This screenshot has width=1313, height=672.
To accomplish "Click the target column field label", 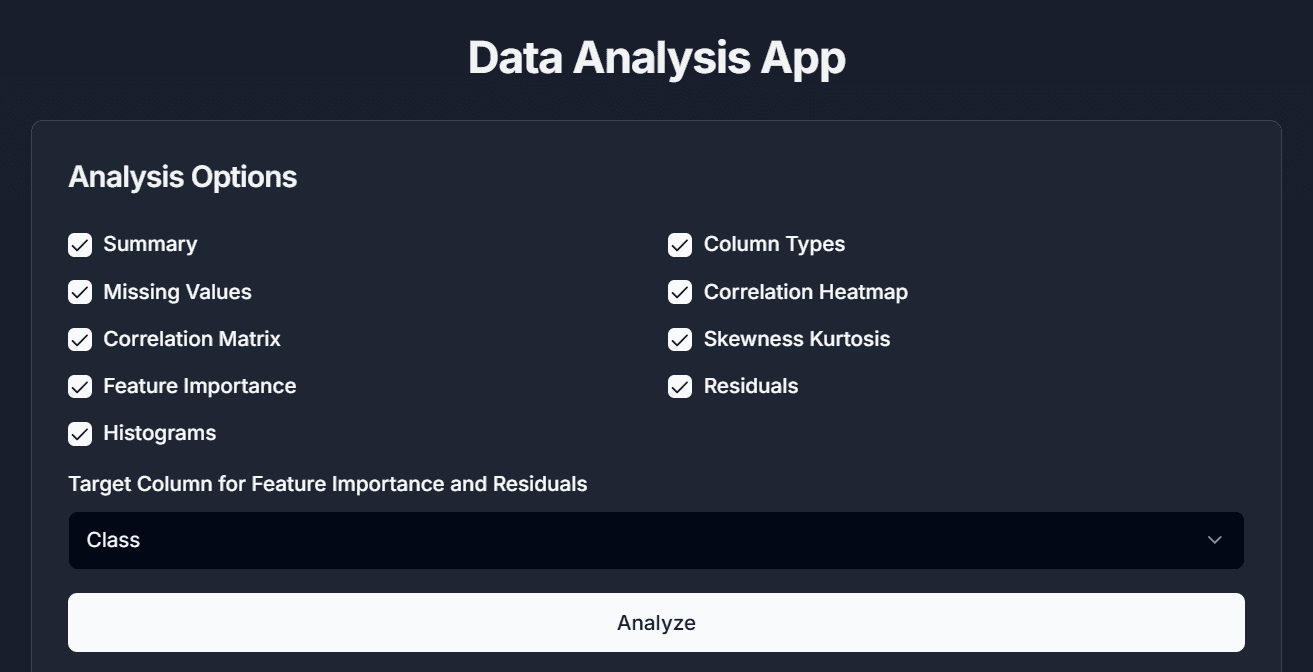I will coord(328,484).
